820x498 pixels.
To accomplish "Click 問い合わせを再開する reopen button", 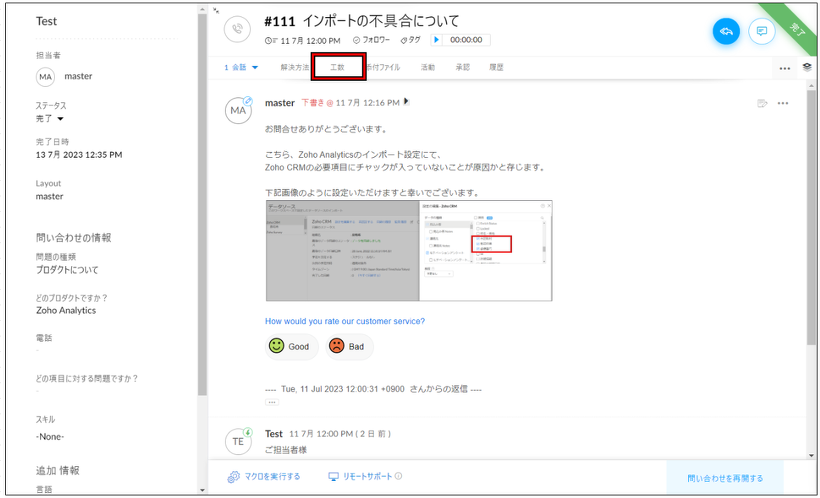I will pos(725,478).
